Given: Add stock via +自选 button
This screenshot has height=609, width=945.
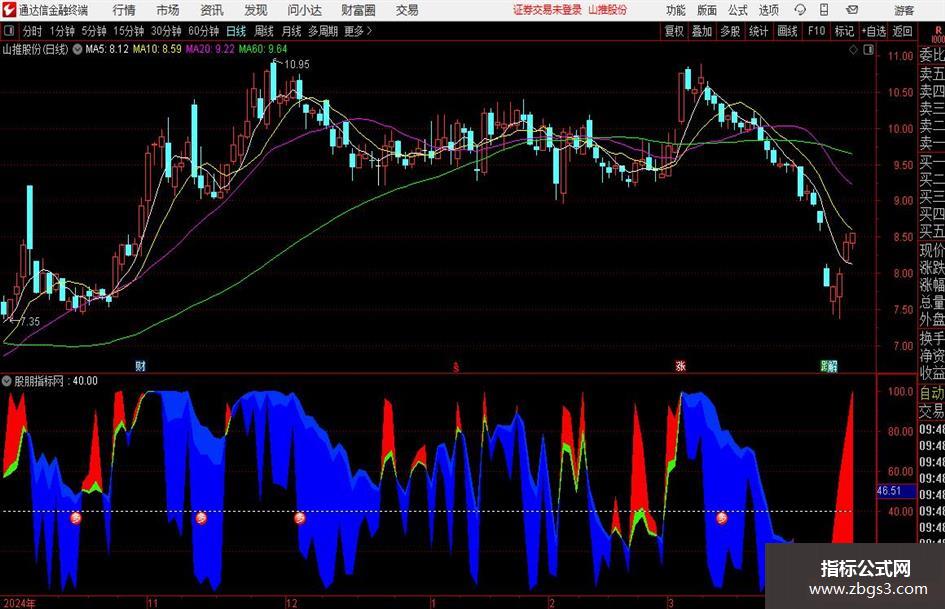Looking at the screenshot, I should [x=873, y=31].
